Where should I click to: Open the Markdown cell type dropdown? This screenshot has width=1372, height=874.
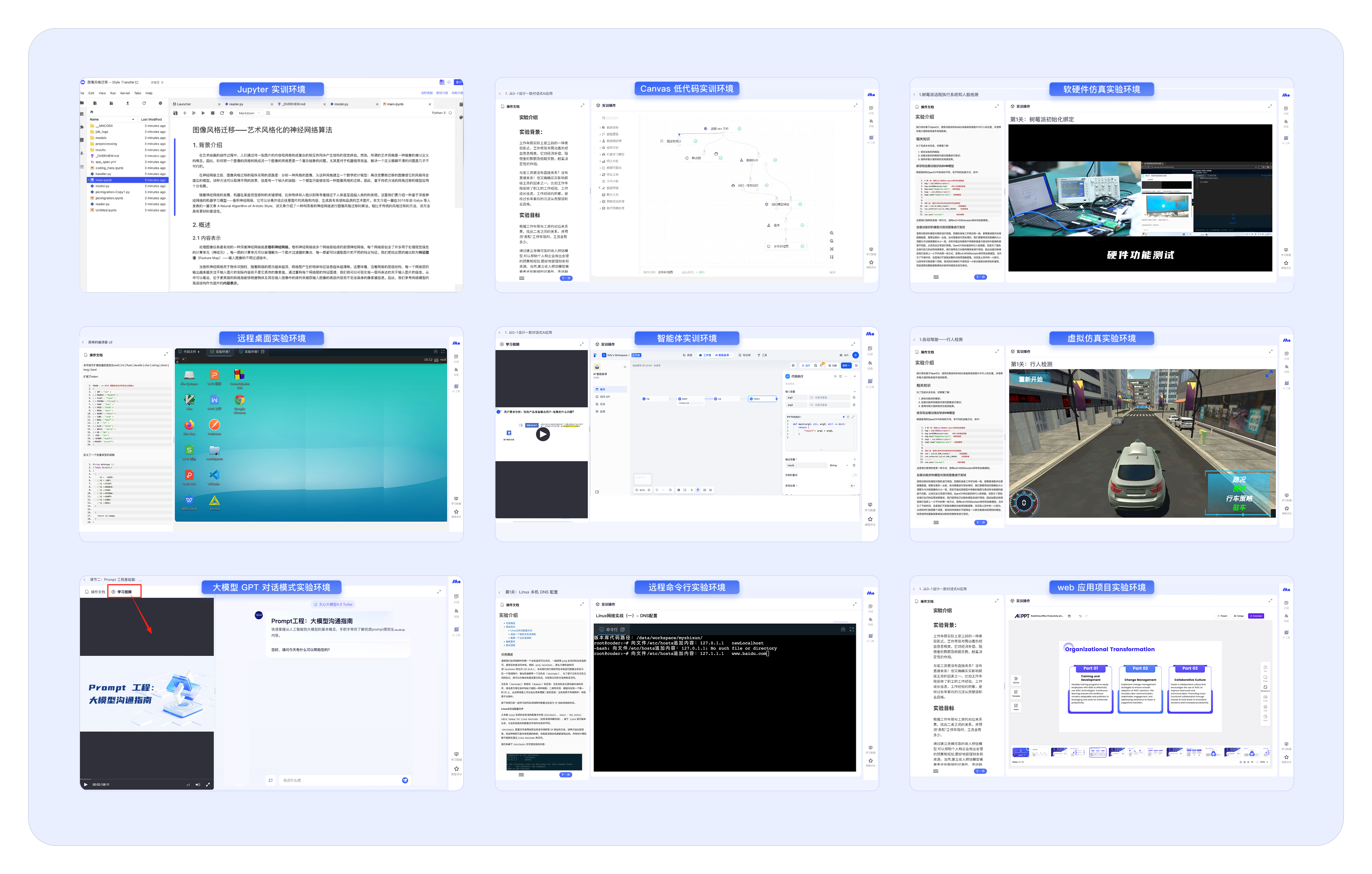(249, 113)
